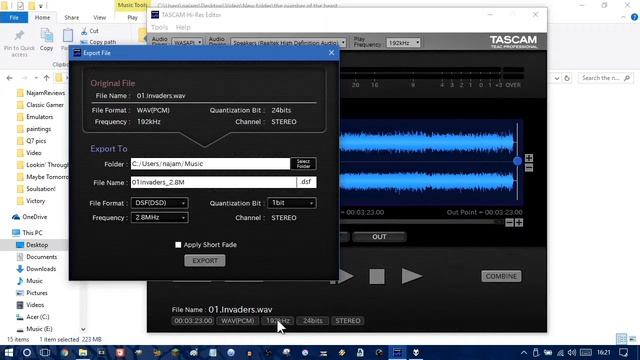This screenshot has width=640, height=360.
Task: Open File Explorer from the taskbar
Action: (x=83, y=352)
